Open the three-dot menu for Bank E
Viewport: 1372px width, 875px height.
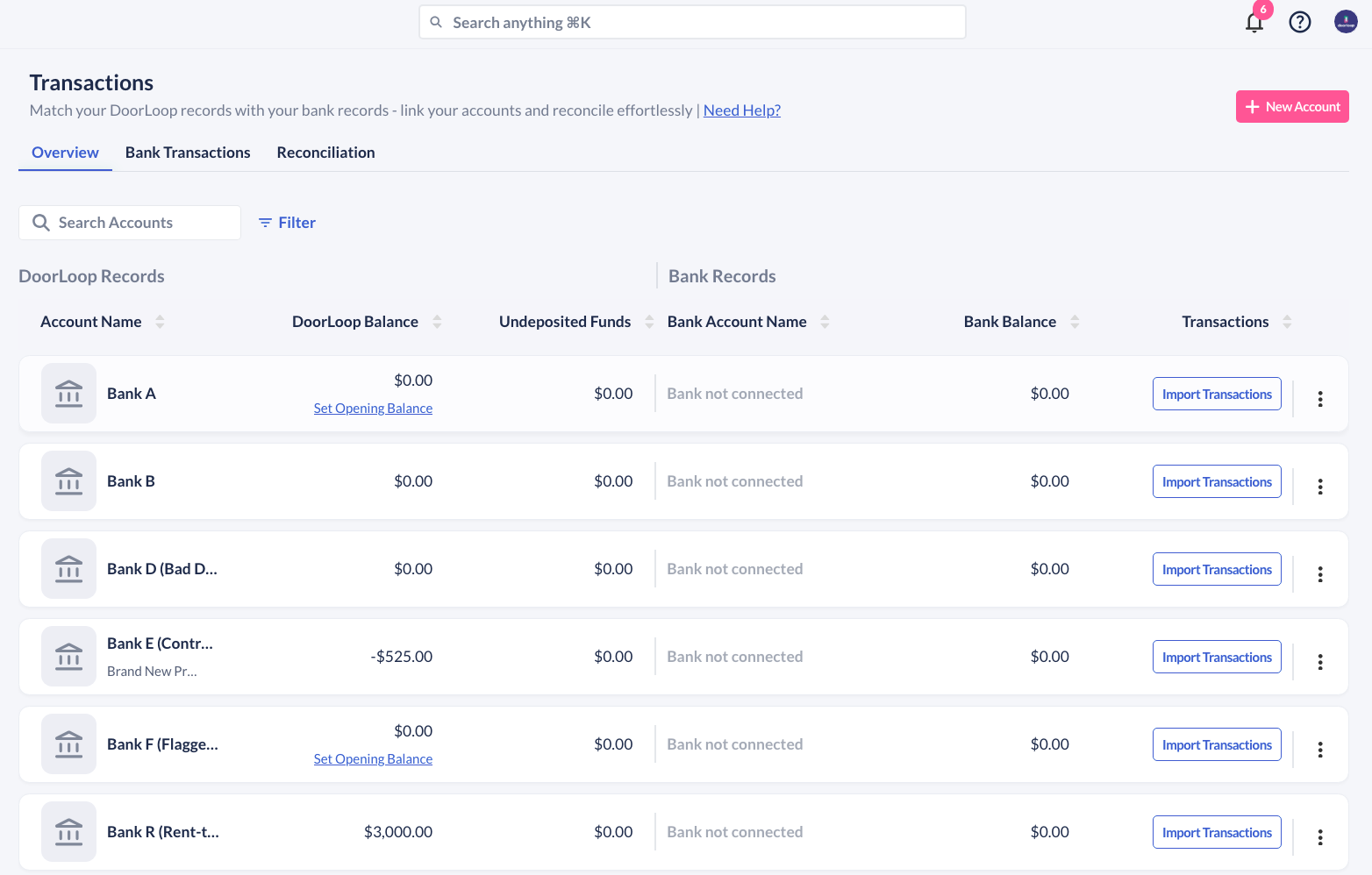[1319, 662]
